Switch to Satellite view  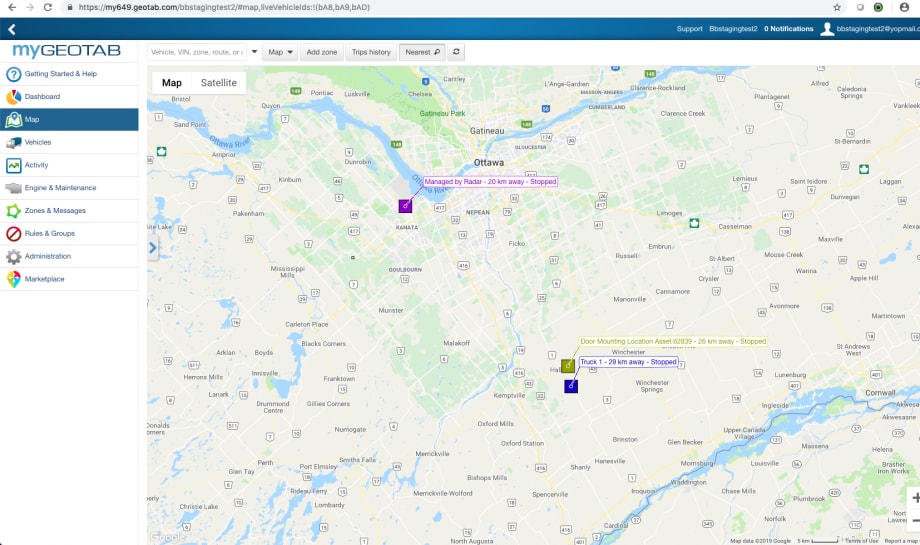pyautogui.click(x=218, y=83)
